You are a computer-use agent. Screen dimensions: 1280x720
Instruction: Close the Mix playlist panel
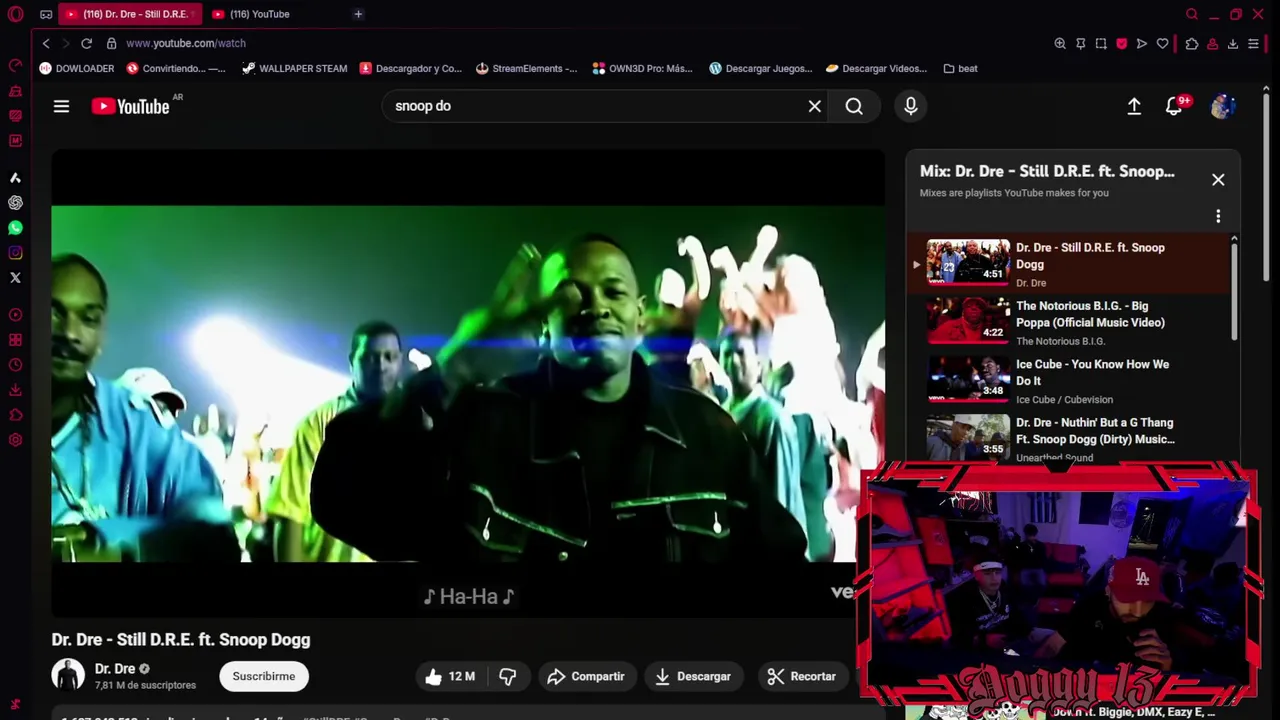[1218, 179]
